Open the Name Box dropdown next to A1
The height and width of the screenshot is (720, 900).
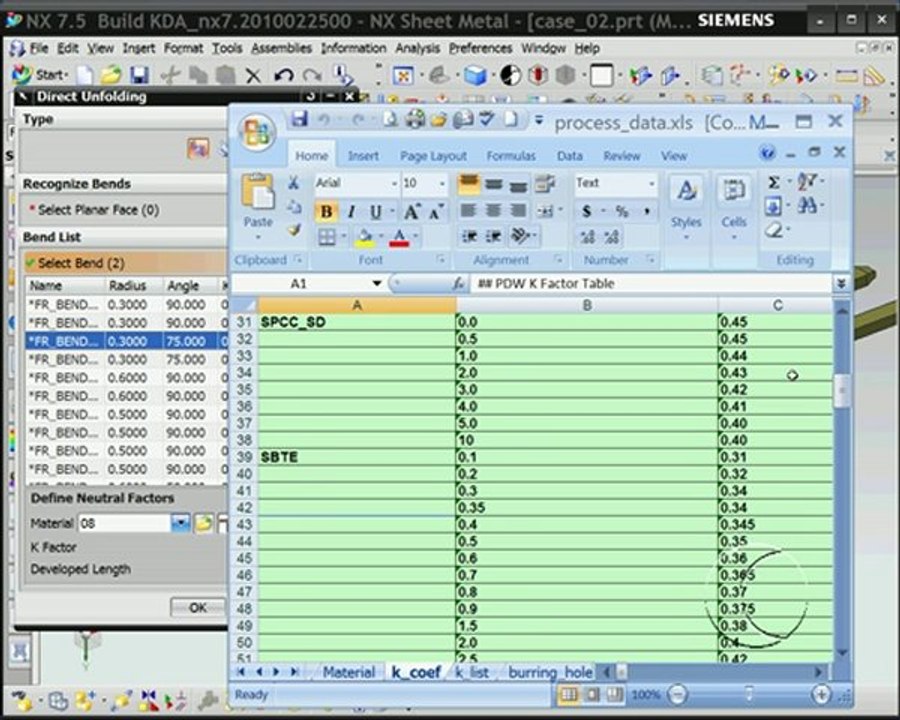(x=377, y=283)
